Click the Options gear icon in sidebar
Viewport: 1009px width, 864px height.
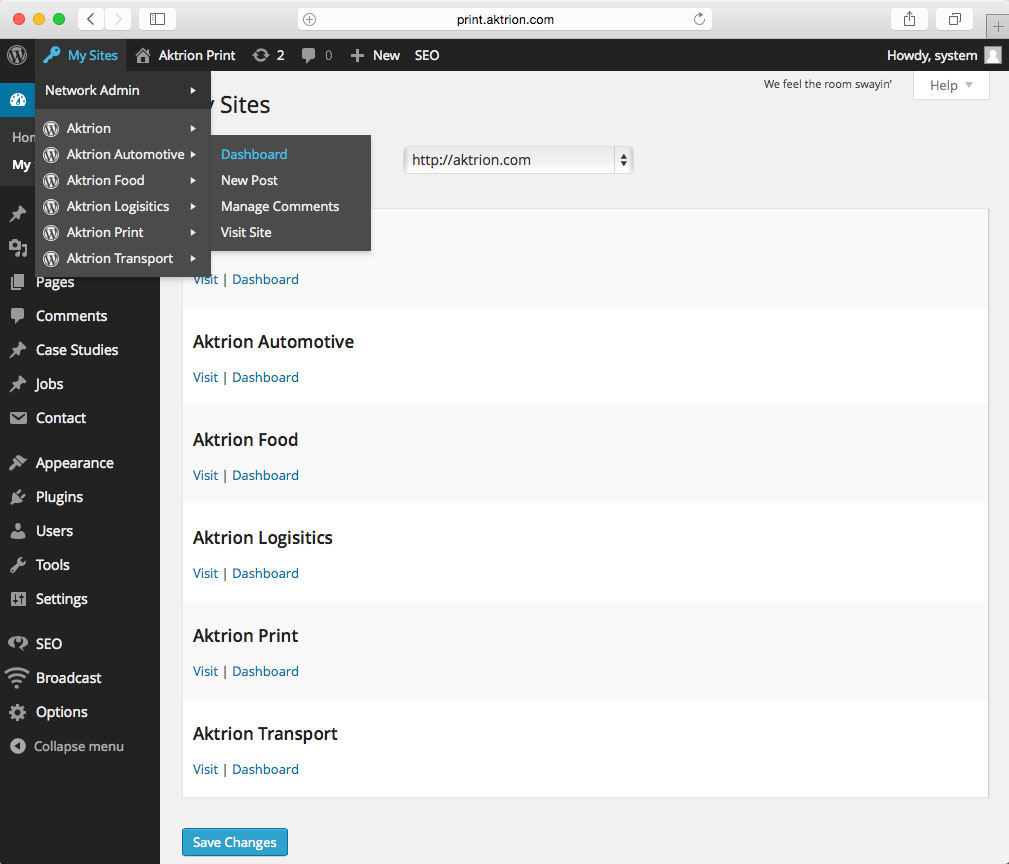[x=17, y=712]
